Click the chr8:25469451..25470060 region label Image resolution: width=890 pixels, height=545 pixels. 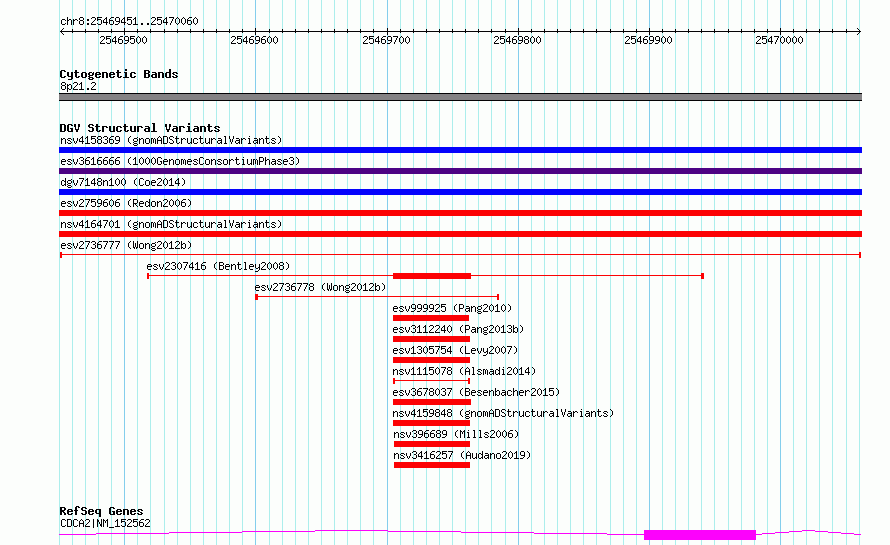click(x=129, y=21)
